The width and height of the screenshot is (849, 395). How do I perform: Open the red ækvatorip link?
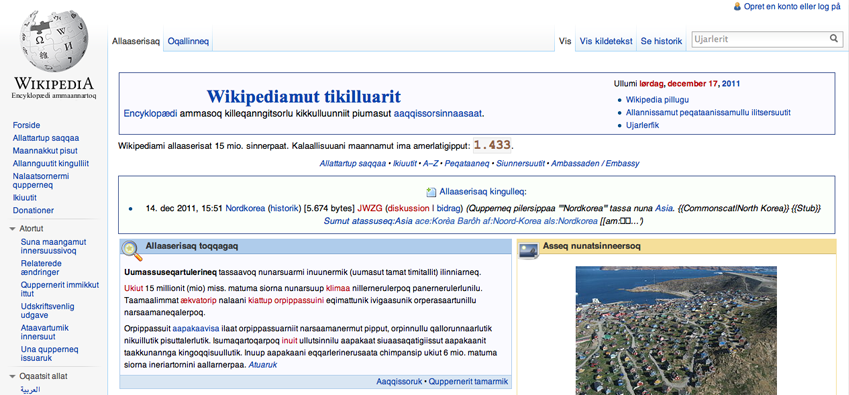[x=199, y=300]
